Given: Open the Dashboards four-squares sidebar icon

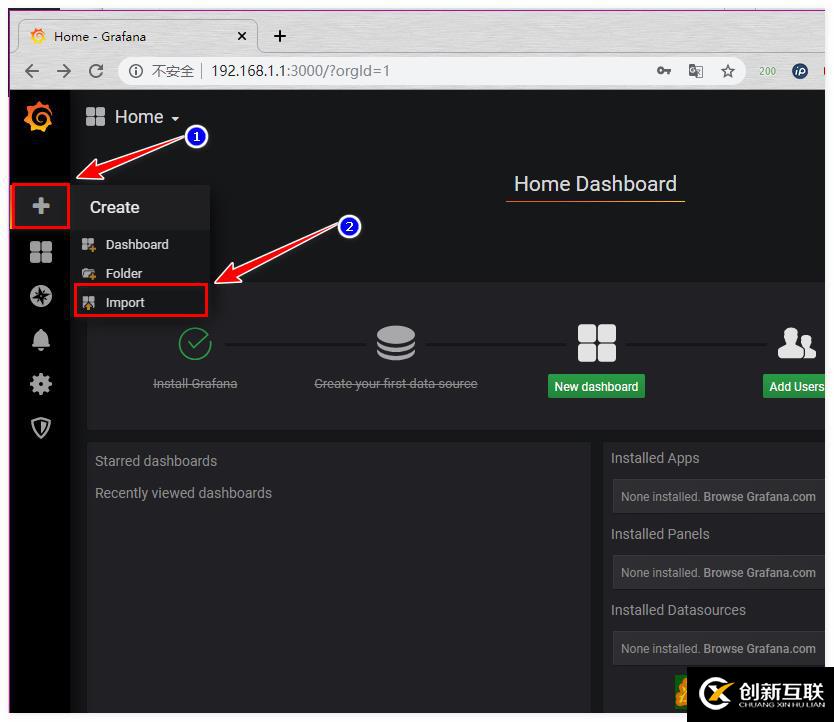Looking at the screenshot, I should click(41, 252).
